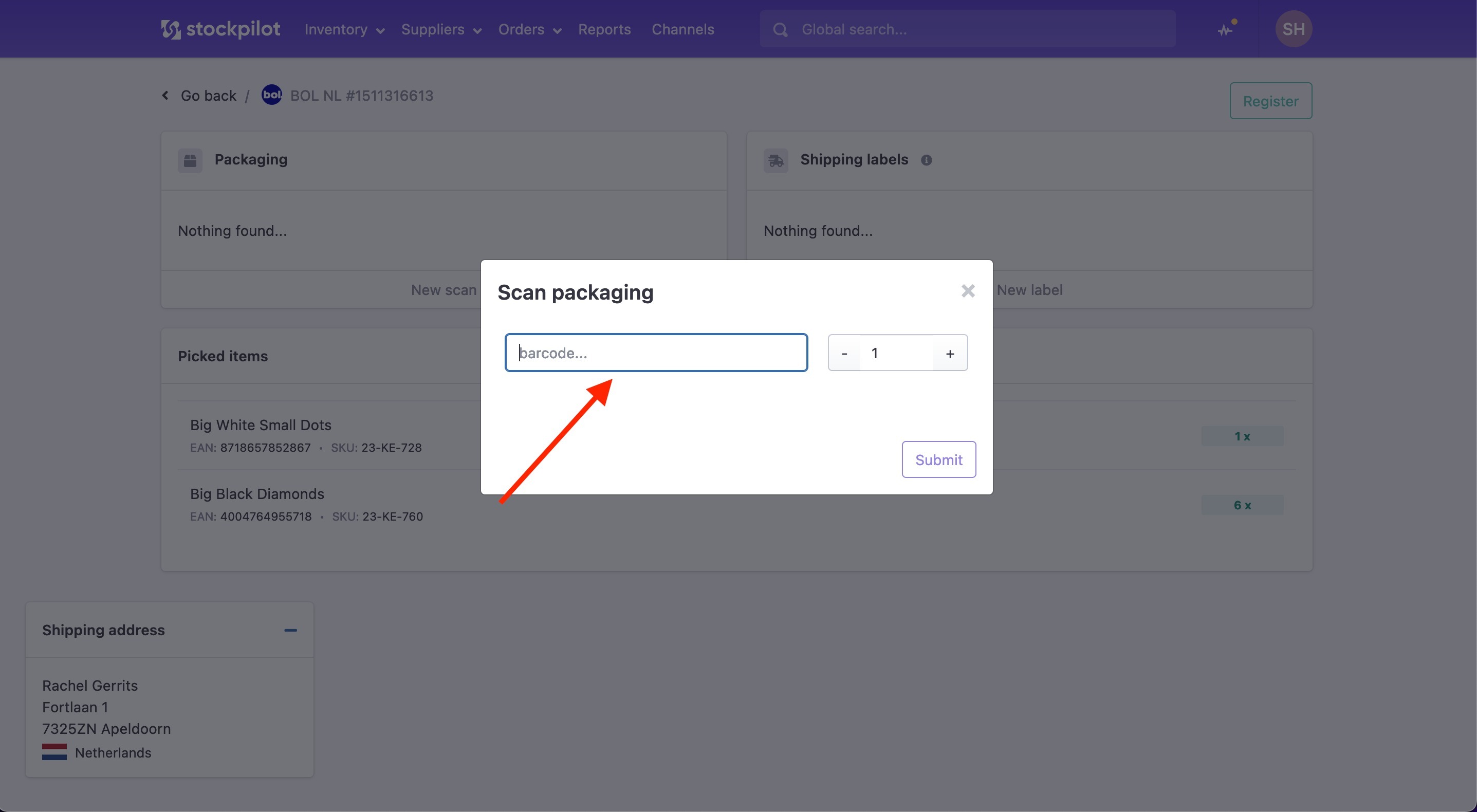1477x812 pixels.
Task: Click the Netherlands flag icon
Action: pyautogui.click(x=54, y=752)
